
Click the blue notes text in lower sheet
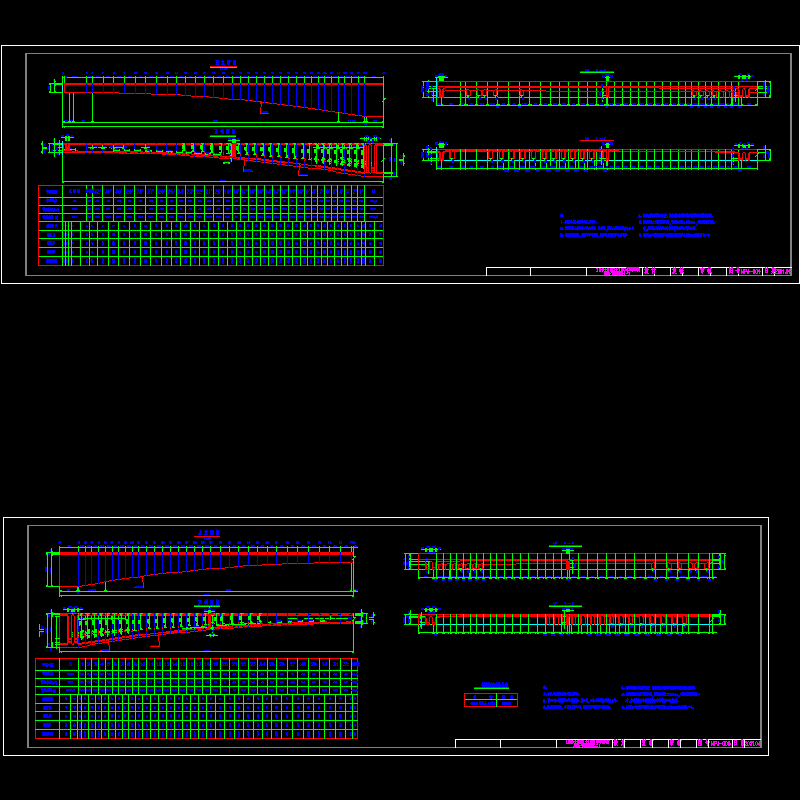pos(619,698)
